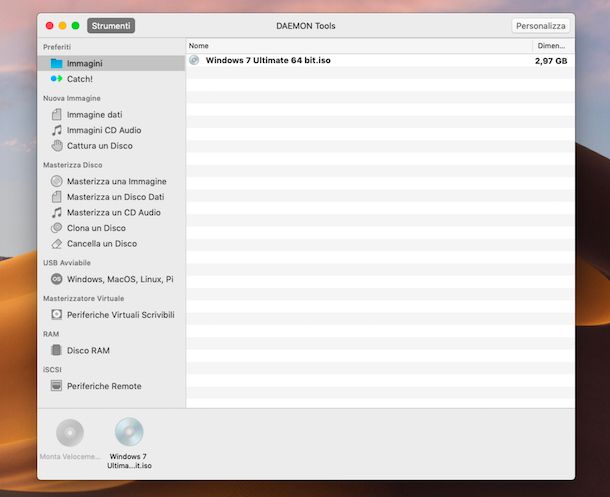Open Masterizza una Immagine
Image resolution: width=610 pixels, height=497 pixels.
[116, 181]
